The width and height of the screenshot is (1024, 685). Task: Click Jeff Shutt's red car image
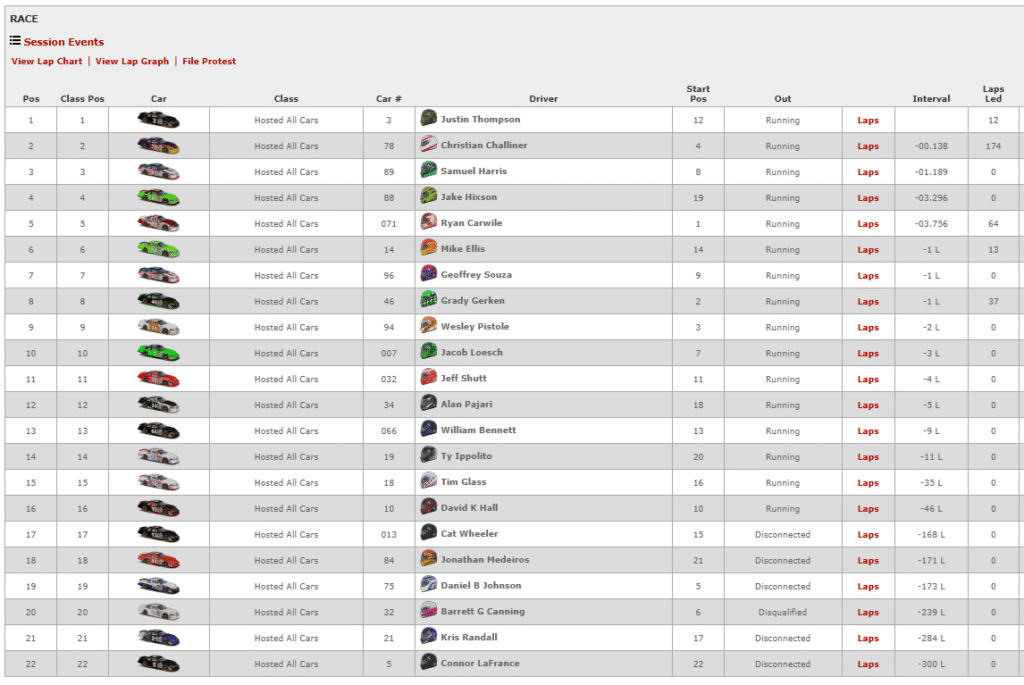158,378
